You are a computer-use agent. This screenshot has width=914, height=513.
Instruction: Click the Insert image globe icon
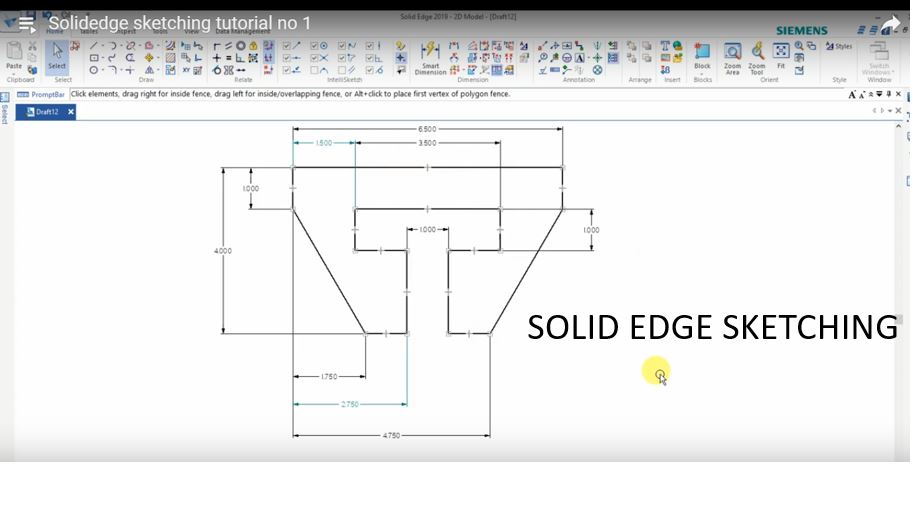tap(677, 45)
